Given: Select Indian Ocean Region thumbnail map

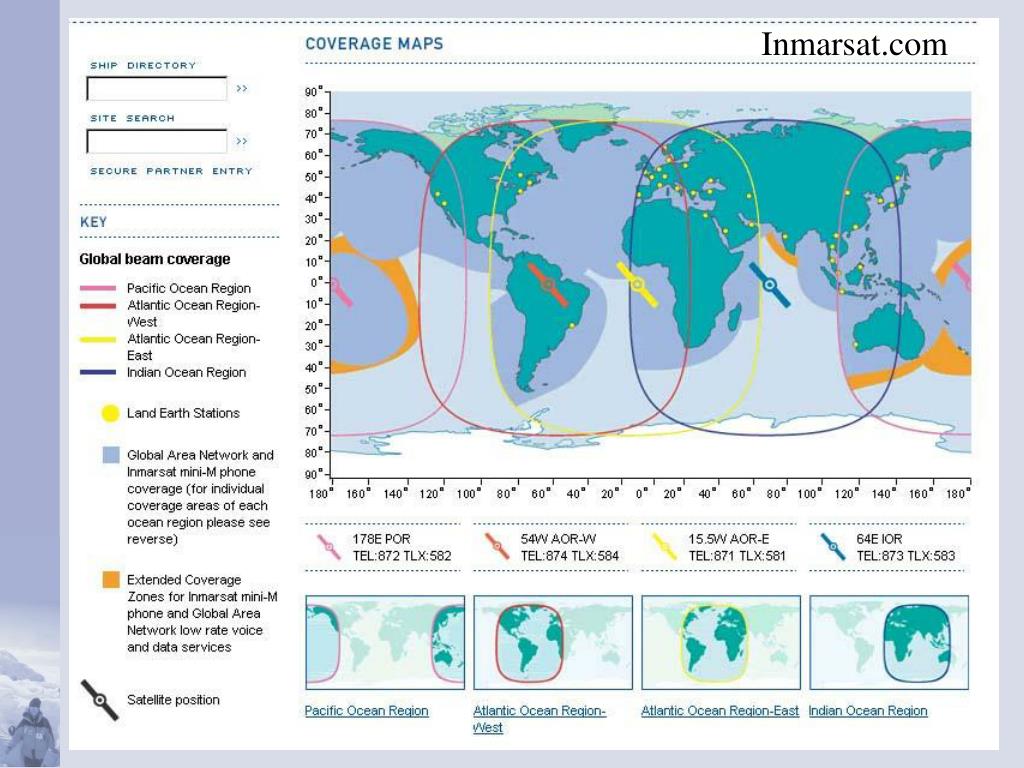Looking at the screenshot, I should (x=889, y=642).
